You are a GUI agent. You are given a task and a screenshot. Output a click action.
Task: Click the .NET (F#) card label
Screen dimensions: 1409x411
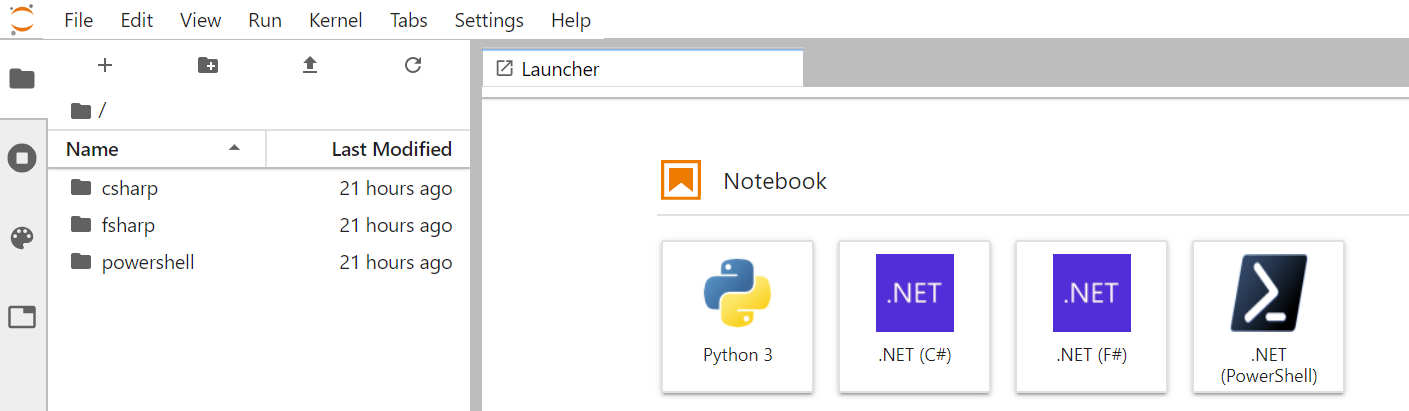click(x=1092, y=355)
